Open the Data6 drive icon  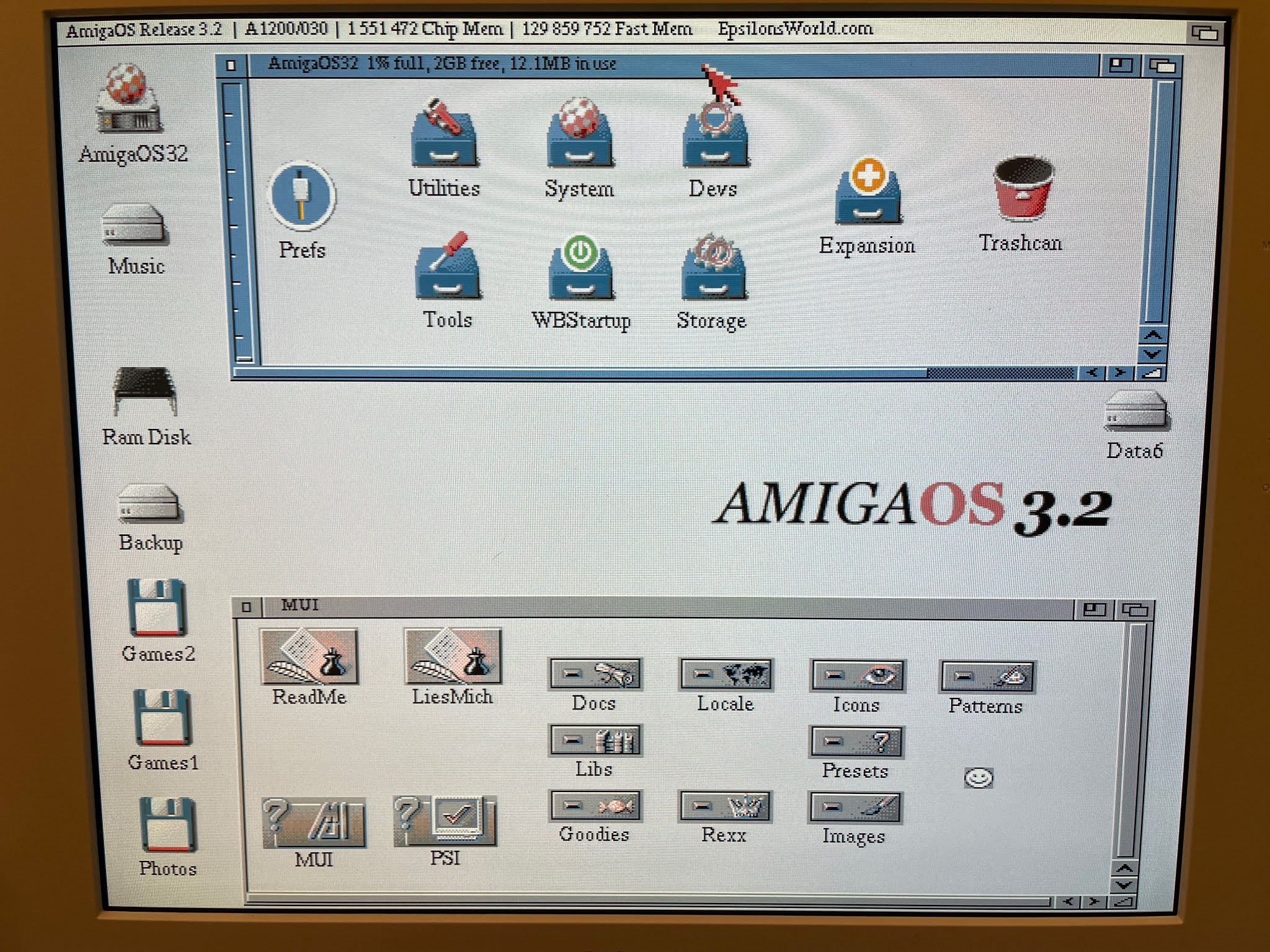click(1136, 410)
